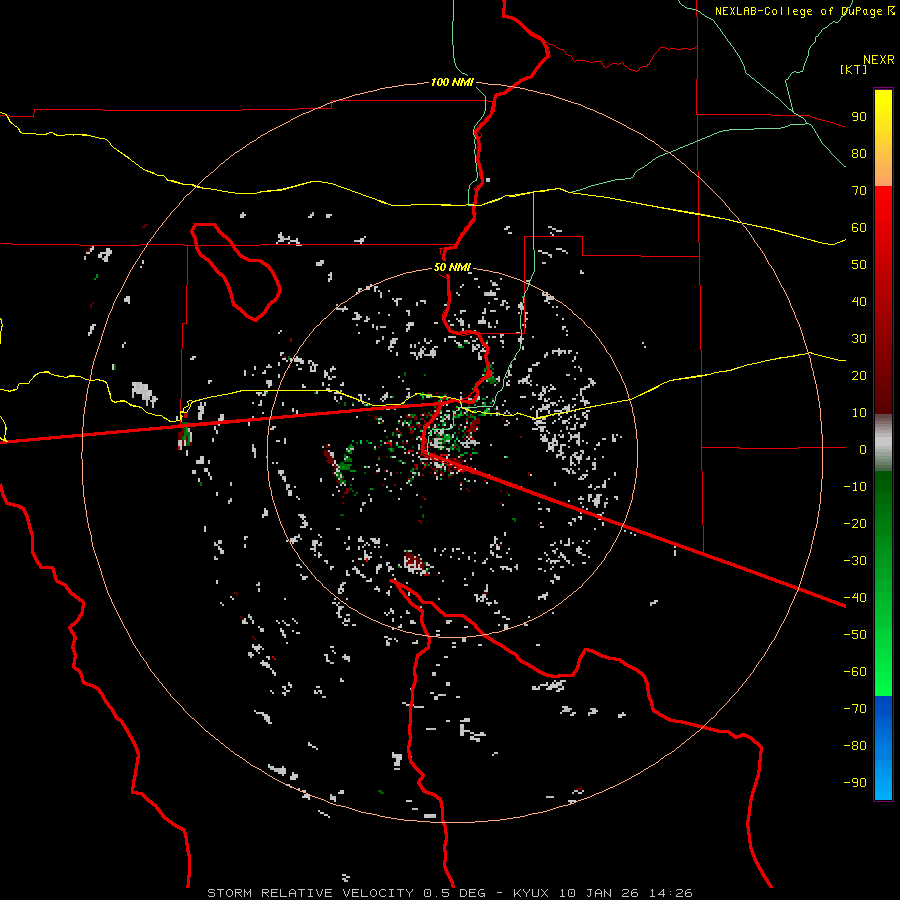Viewport: 900px width, 900px height.
Task: Click the -80 value on the velocity scale
Action: coord(855,746)
